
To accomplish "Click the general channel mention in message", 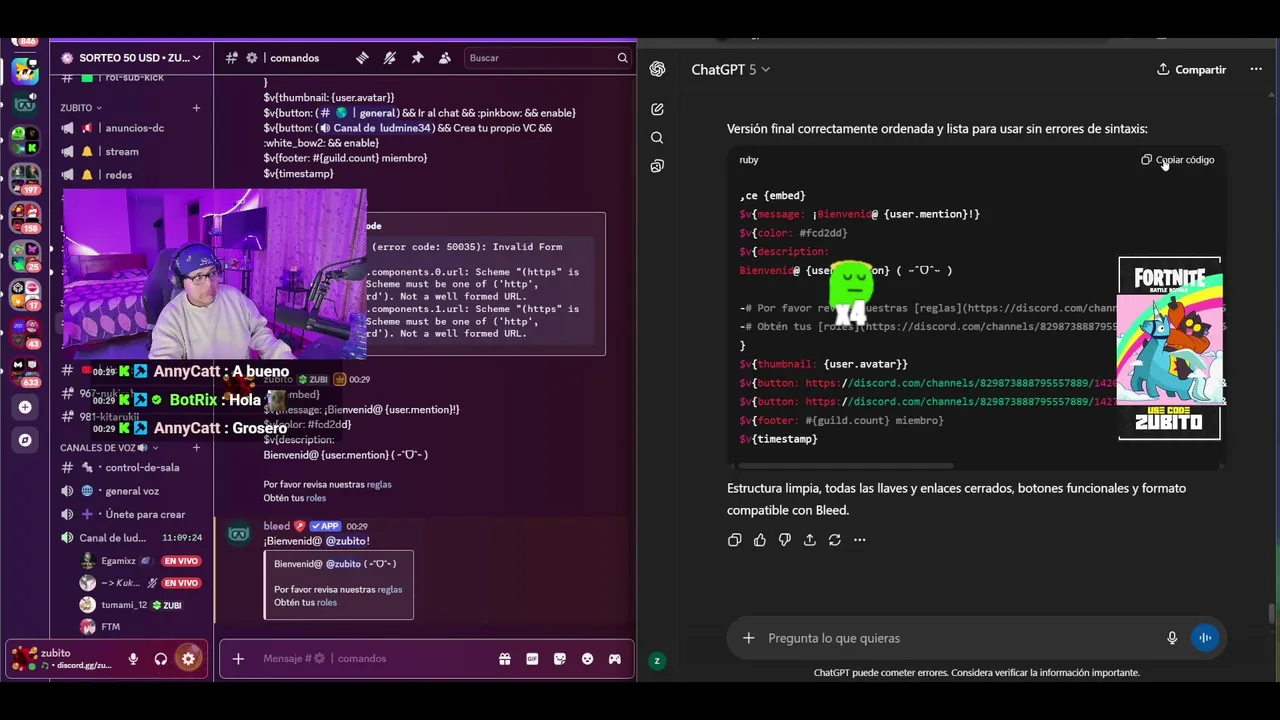I will 356,113.
